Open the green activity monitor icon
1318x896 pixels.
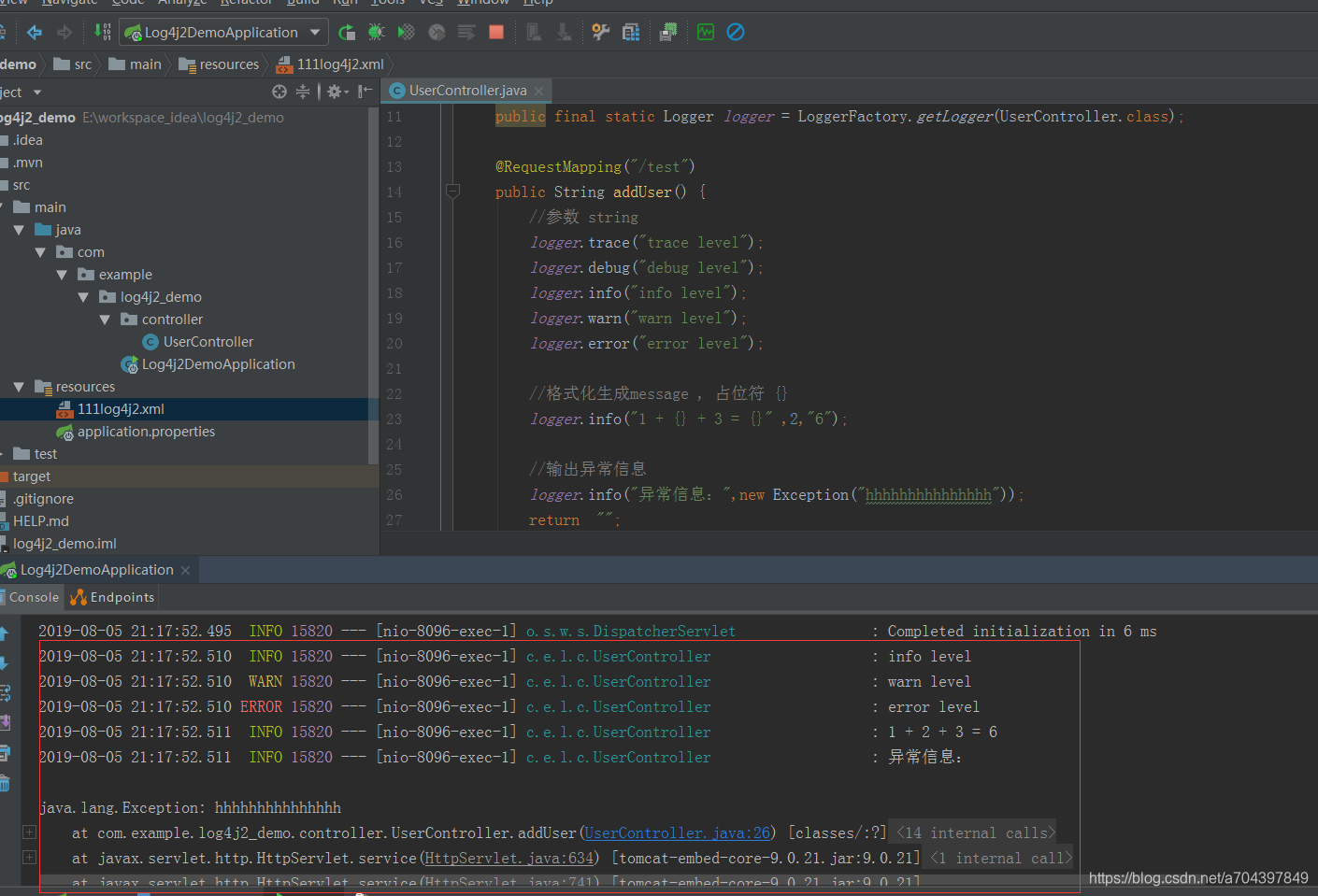(x=706, y=33)
